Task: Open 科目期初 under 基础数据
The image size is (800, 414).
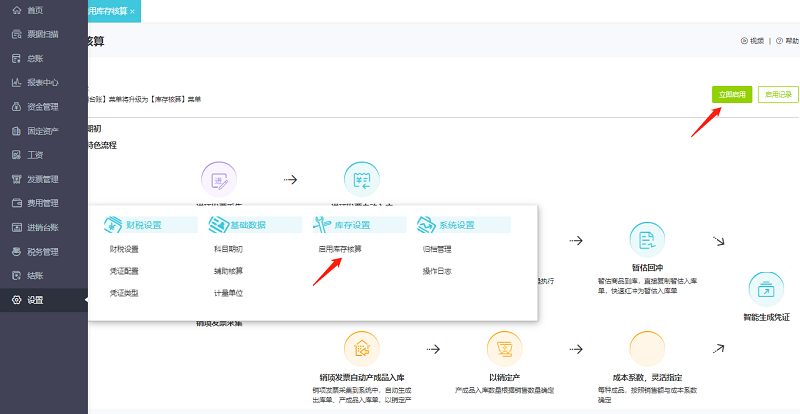Action: pyautogui.click(x=228, y=249)
